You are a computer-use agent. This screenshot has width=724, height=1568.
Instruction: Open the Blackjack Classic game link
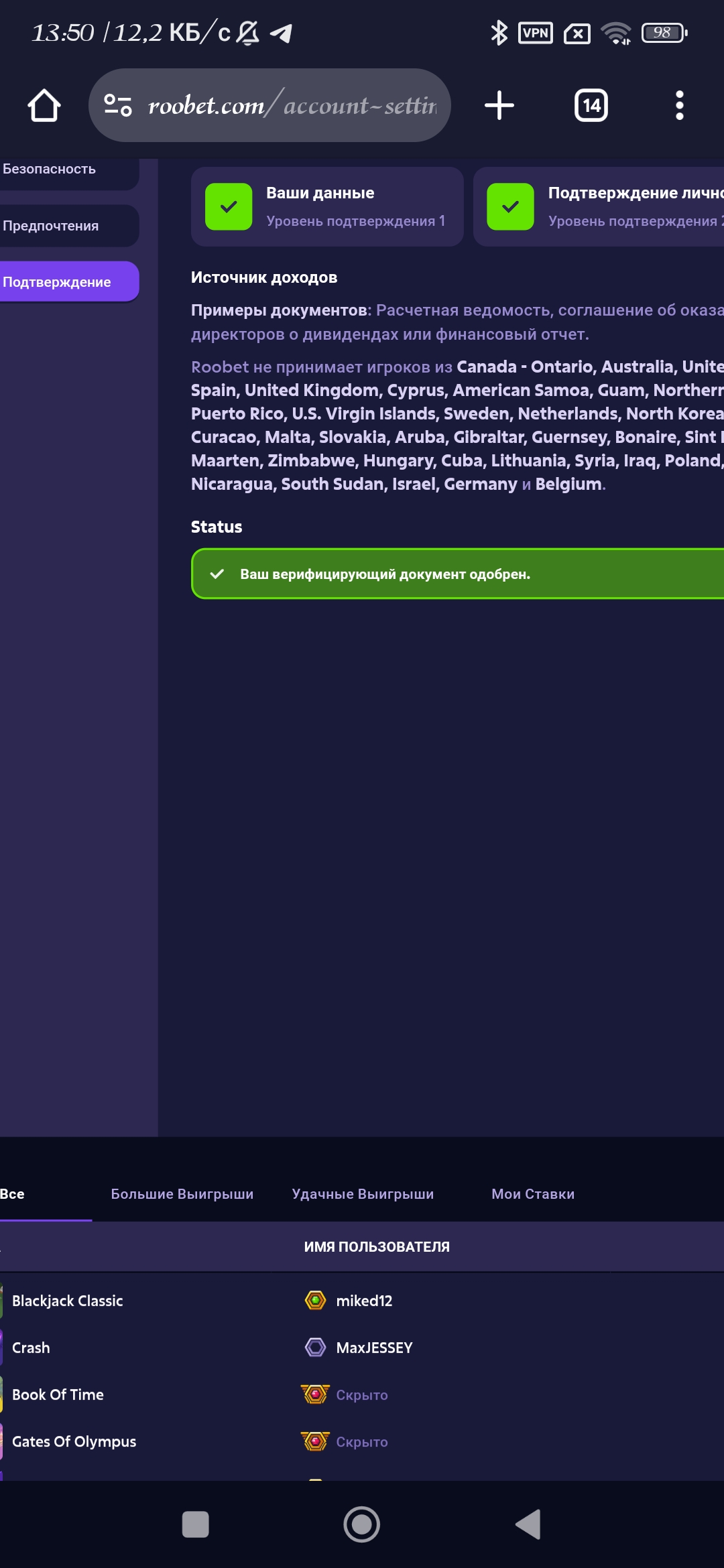click(x=67, y=1301)
